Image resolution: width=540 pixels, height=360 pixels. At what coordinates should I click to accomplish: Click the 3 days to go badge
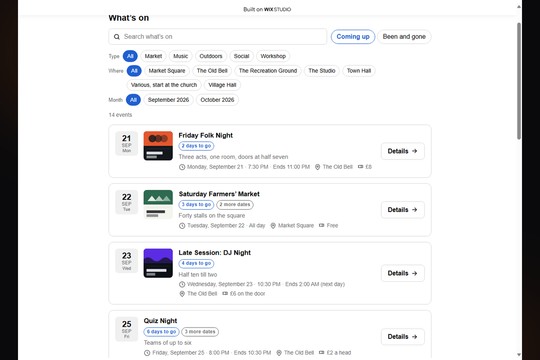tap(196, 205)
